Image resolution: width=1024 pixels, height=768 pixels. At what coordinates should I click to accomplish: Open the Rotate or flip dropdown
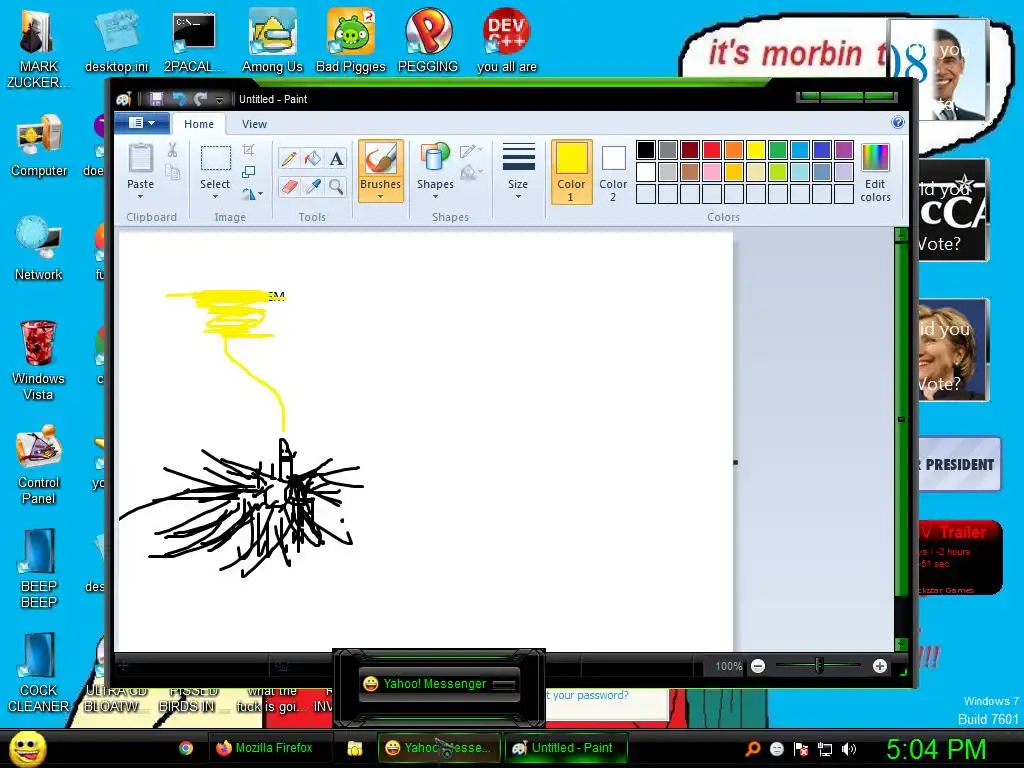coord(252,194)
